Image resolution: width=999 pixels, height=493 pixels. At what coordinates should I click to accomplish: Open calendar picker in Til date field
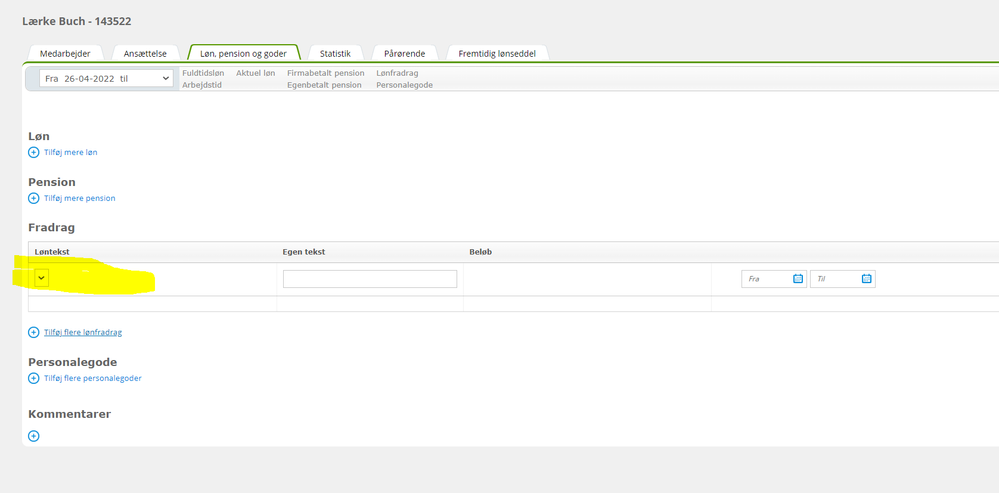click(866, 278)
